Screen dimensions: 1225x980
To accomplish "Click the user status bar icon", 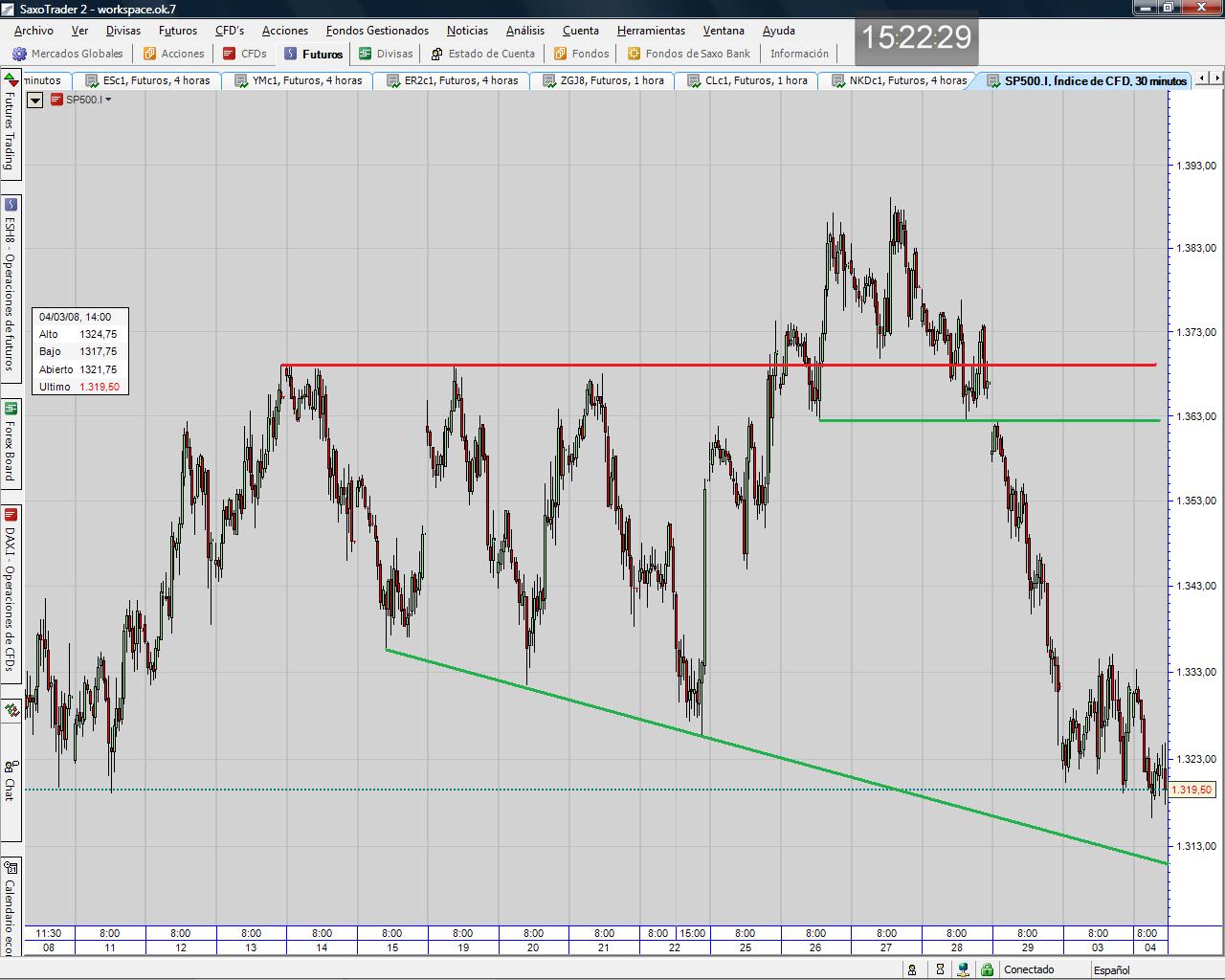I will [x=912, y=969].
